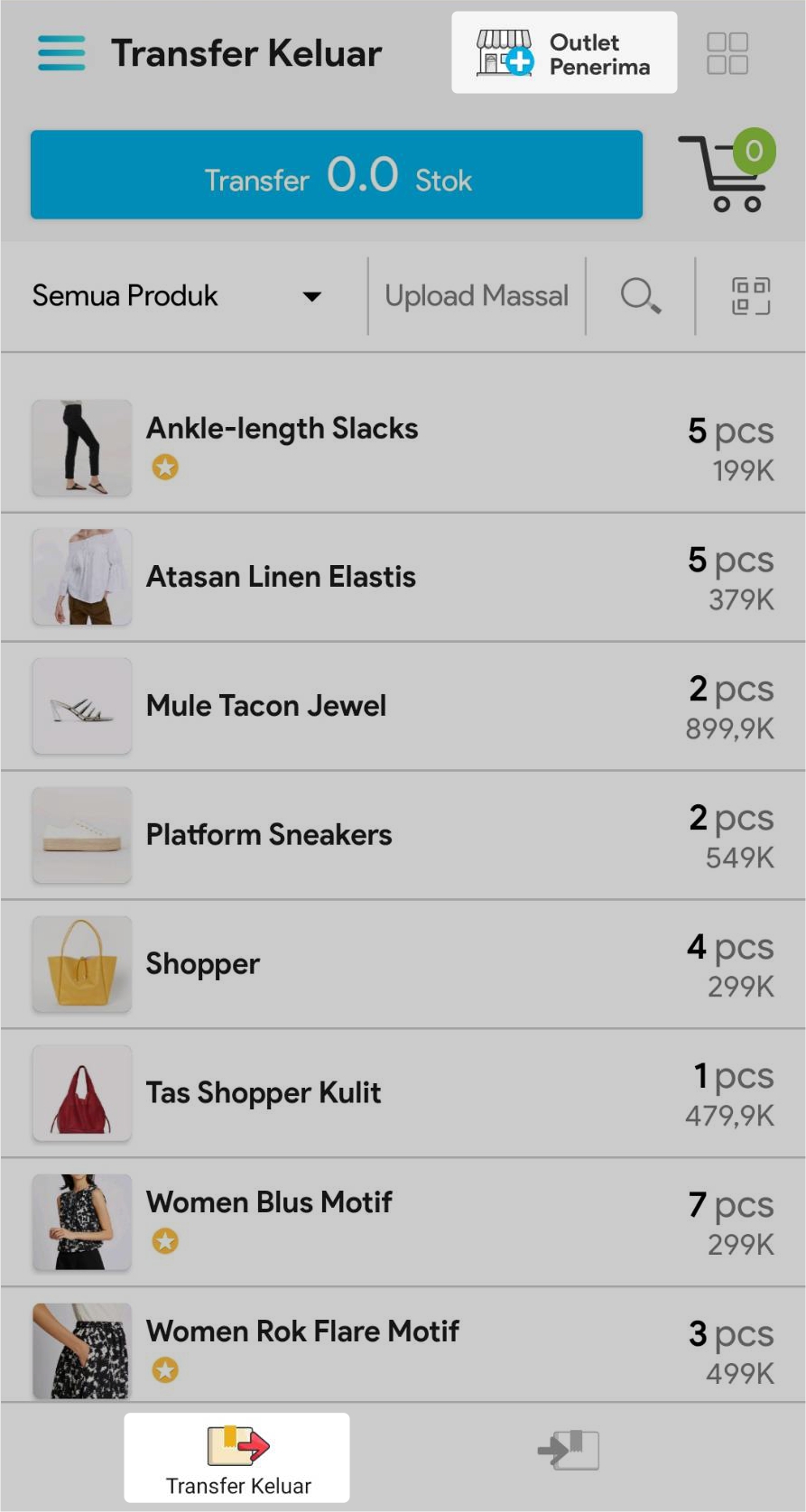Tap the Mule Tacon Jewel product image
806x1512 pixels.
point(82,706)
